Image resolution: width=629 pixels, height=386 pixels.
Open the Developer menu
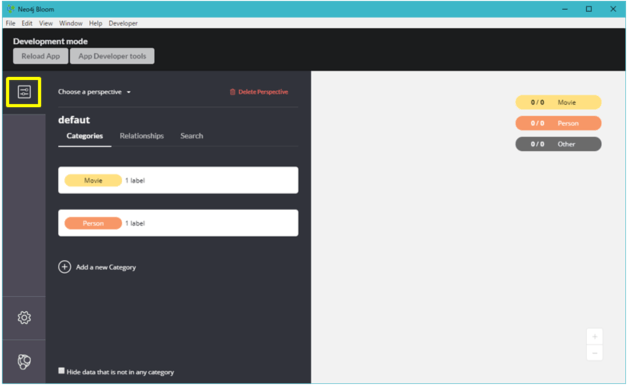(x=123, y=23)
